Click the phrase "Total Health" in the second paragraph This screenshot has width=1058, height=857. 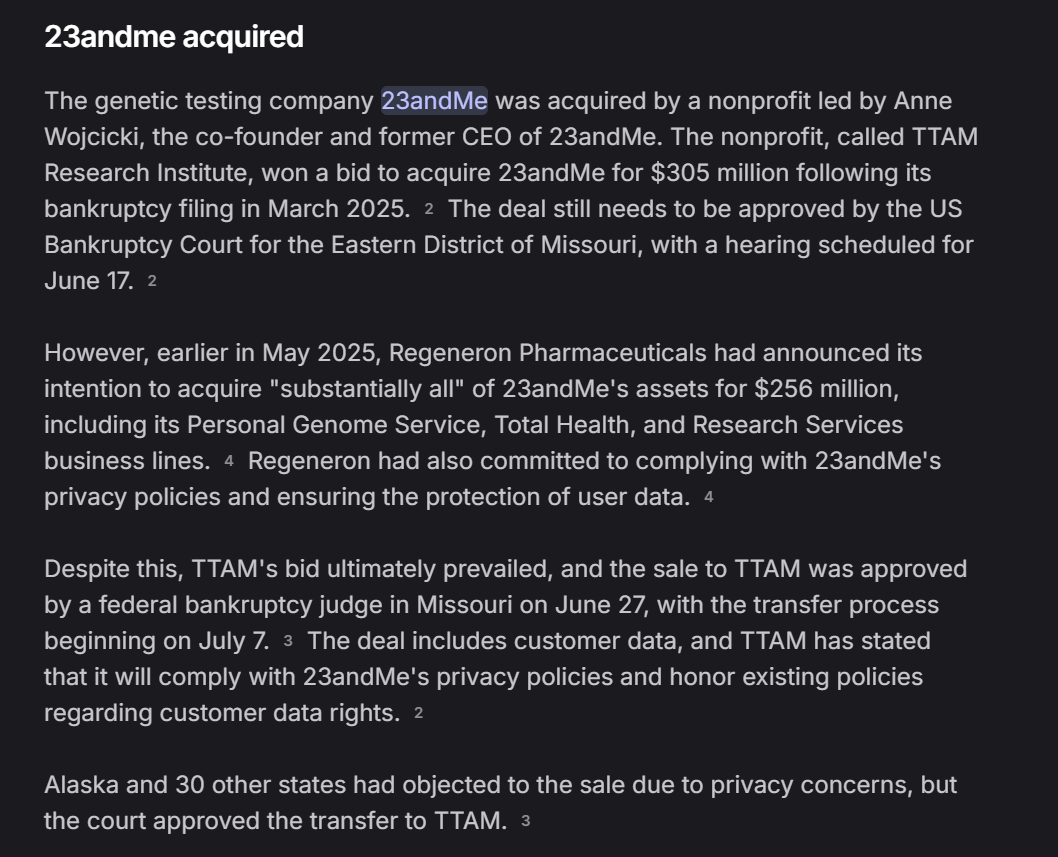click(x=564, y=425)
